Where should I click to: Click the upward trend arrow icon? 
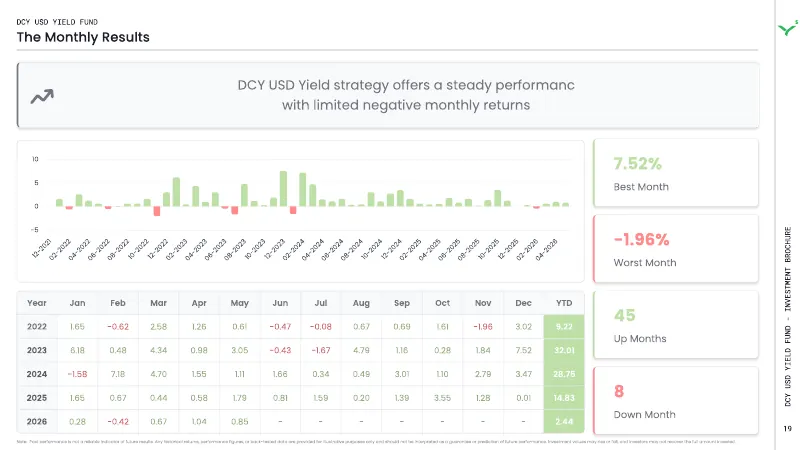42,96
